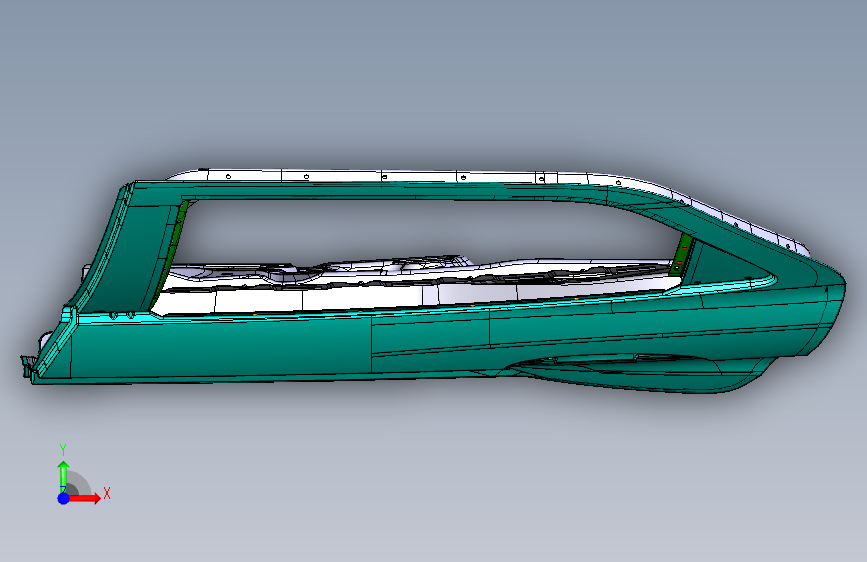This screenshot has height=562, width=867.
Task: Select the green bracket on the left pillar
Action: [174, 243]
